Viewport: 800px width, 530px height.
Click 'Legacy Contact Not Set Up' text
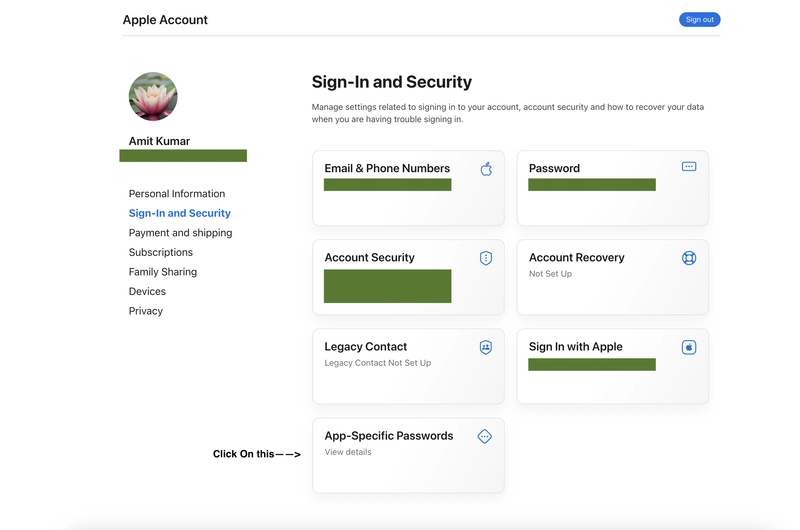click(x=378, y=363)
